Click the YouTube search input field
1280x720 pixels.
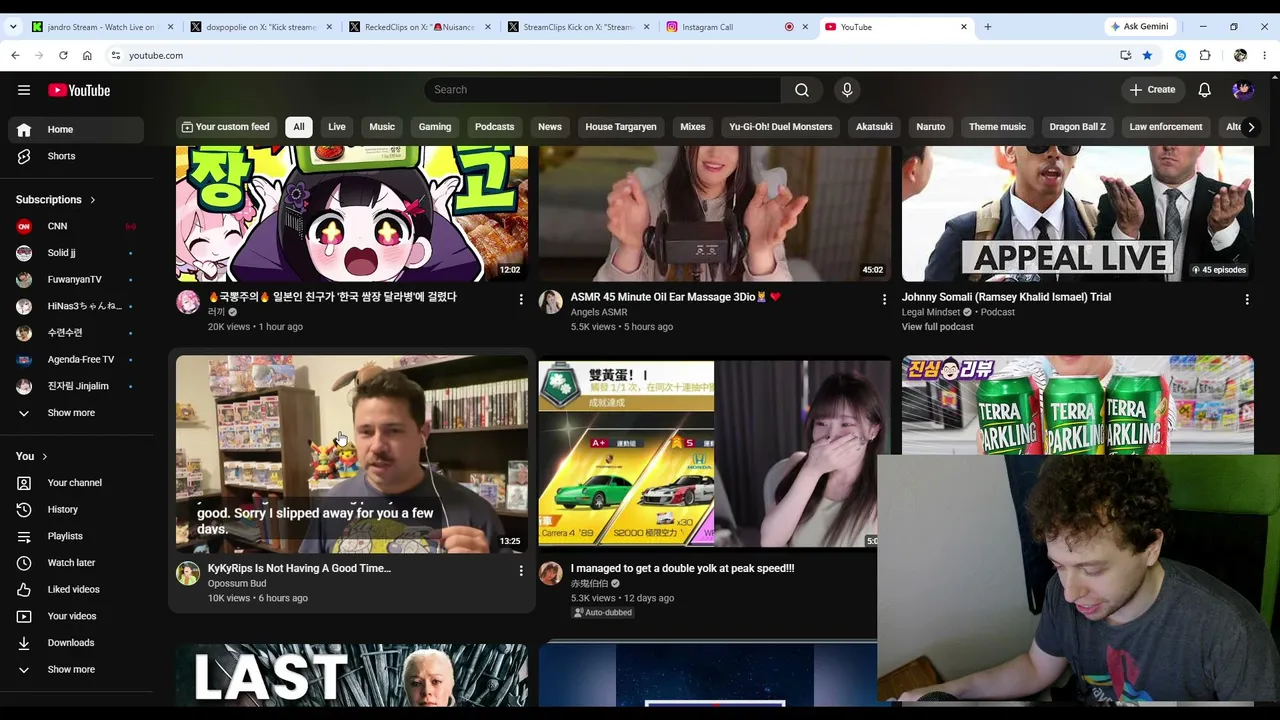click(603, 90)
